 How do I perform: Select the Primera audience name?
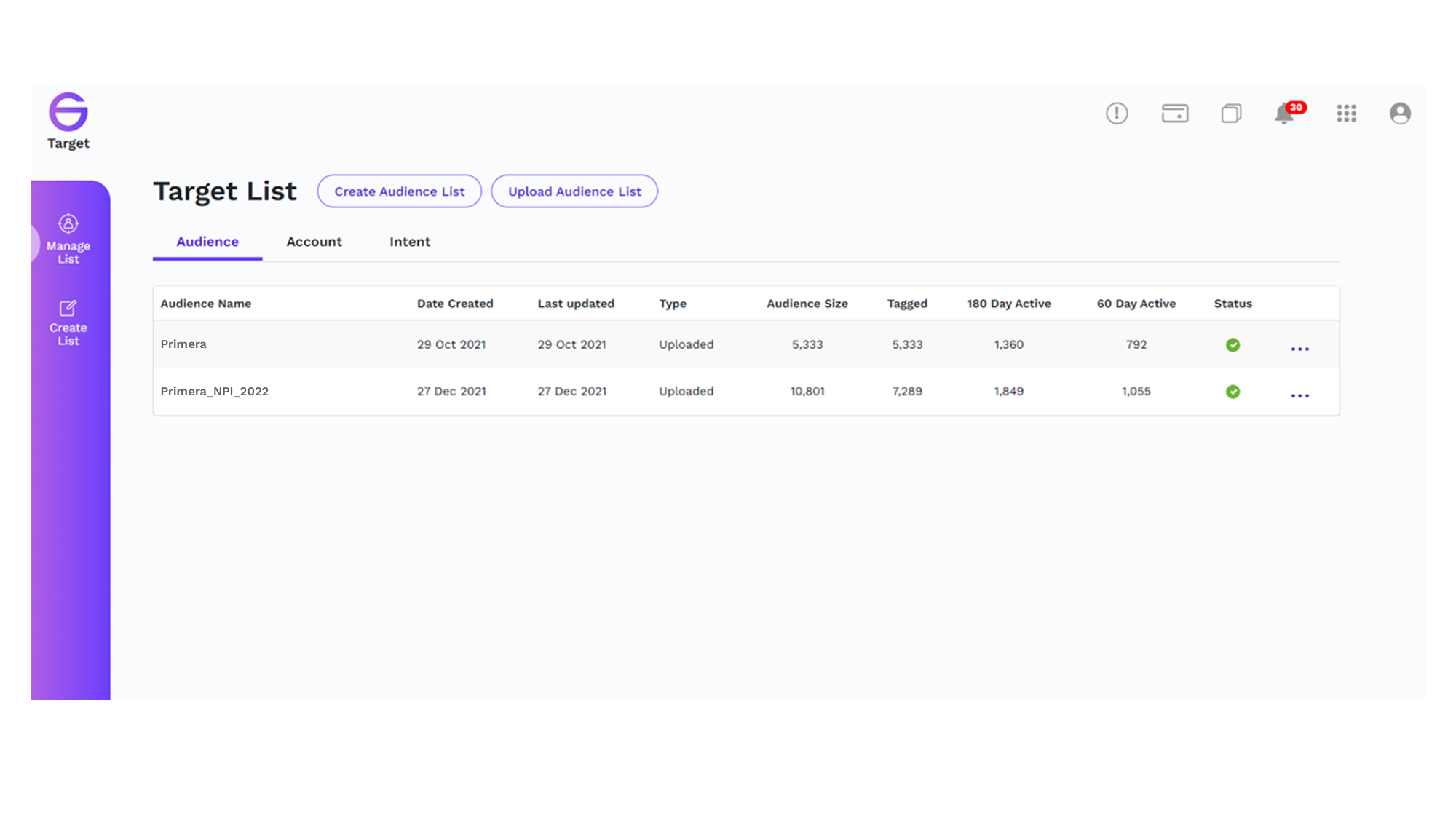tap(183, 344)
